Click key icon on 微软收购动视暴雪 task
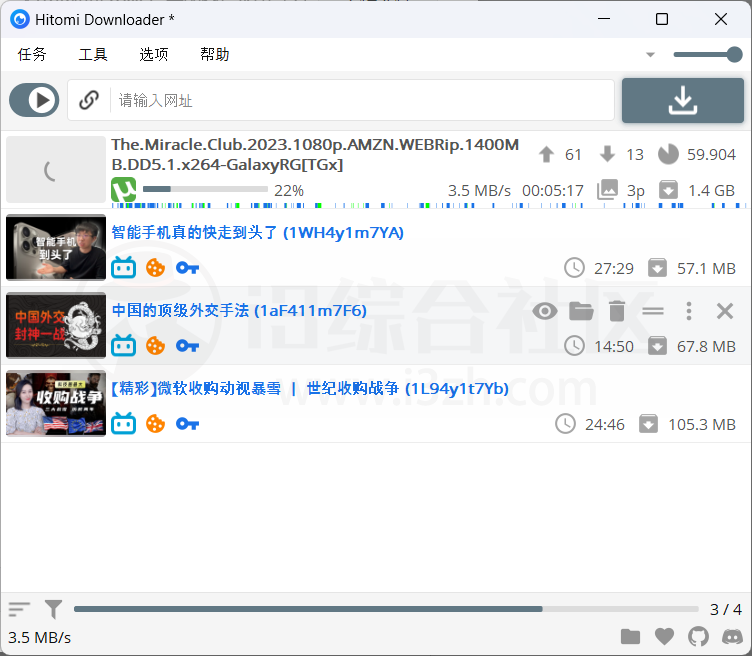The width and height of the screenshot is (752, 656). point(188,424)
